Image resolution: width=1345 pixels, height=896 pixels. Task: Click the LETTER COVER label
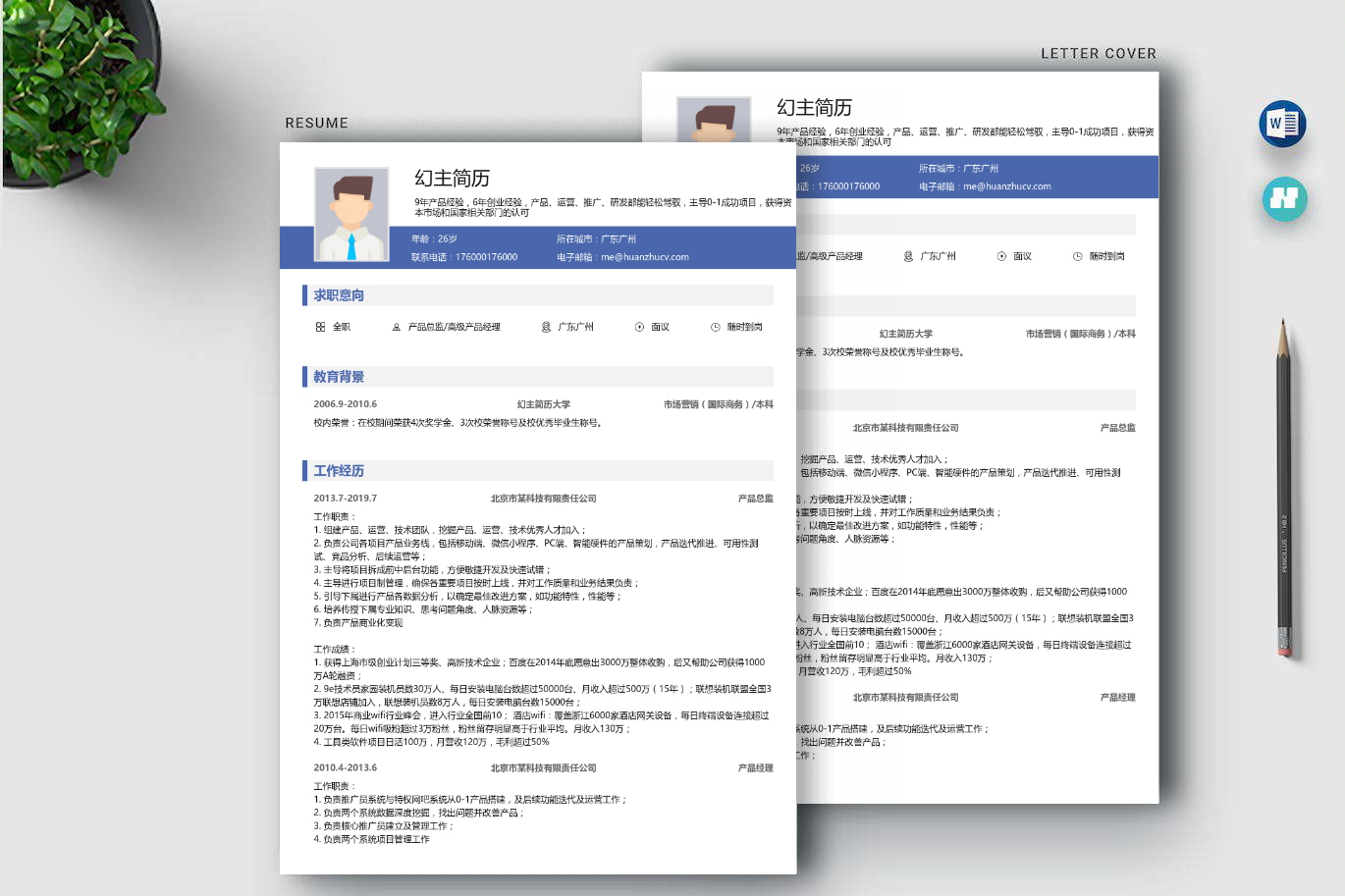[1098, 54]
